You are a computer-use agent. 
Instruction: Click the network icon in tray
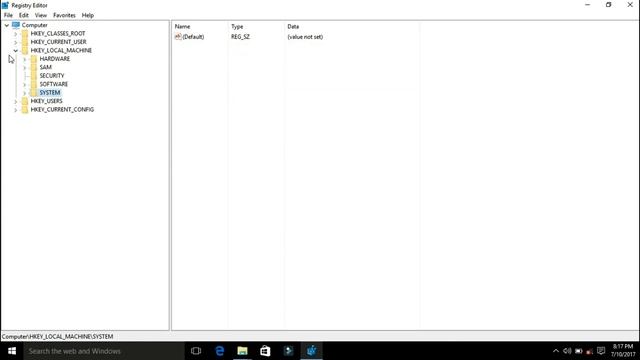pyautogui.click(x=590, y=351)
